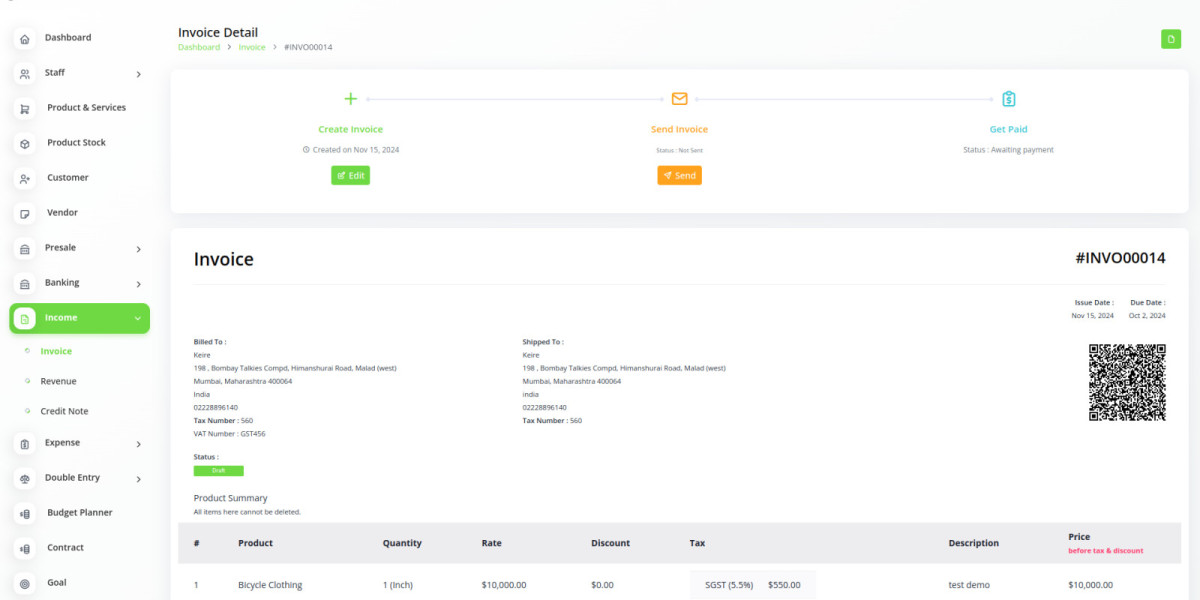
Task: Click the Due Date Oct 2, 2024 value
Action: [x=1146, y=315]
